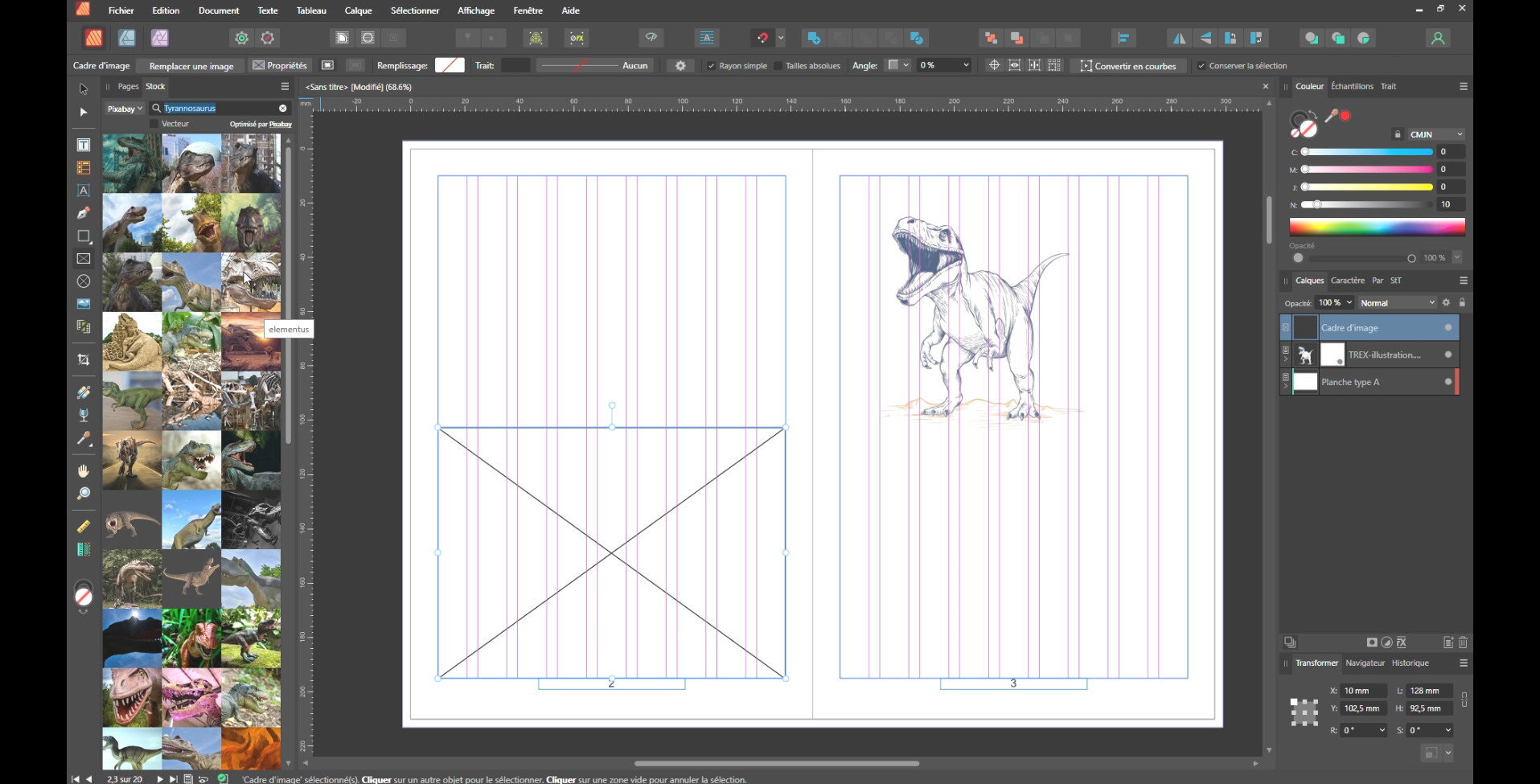
Task: Toggle Conserver la sélection checkbox
Action: 1201,66
